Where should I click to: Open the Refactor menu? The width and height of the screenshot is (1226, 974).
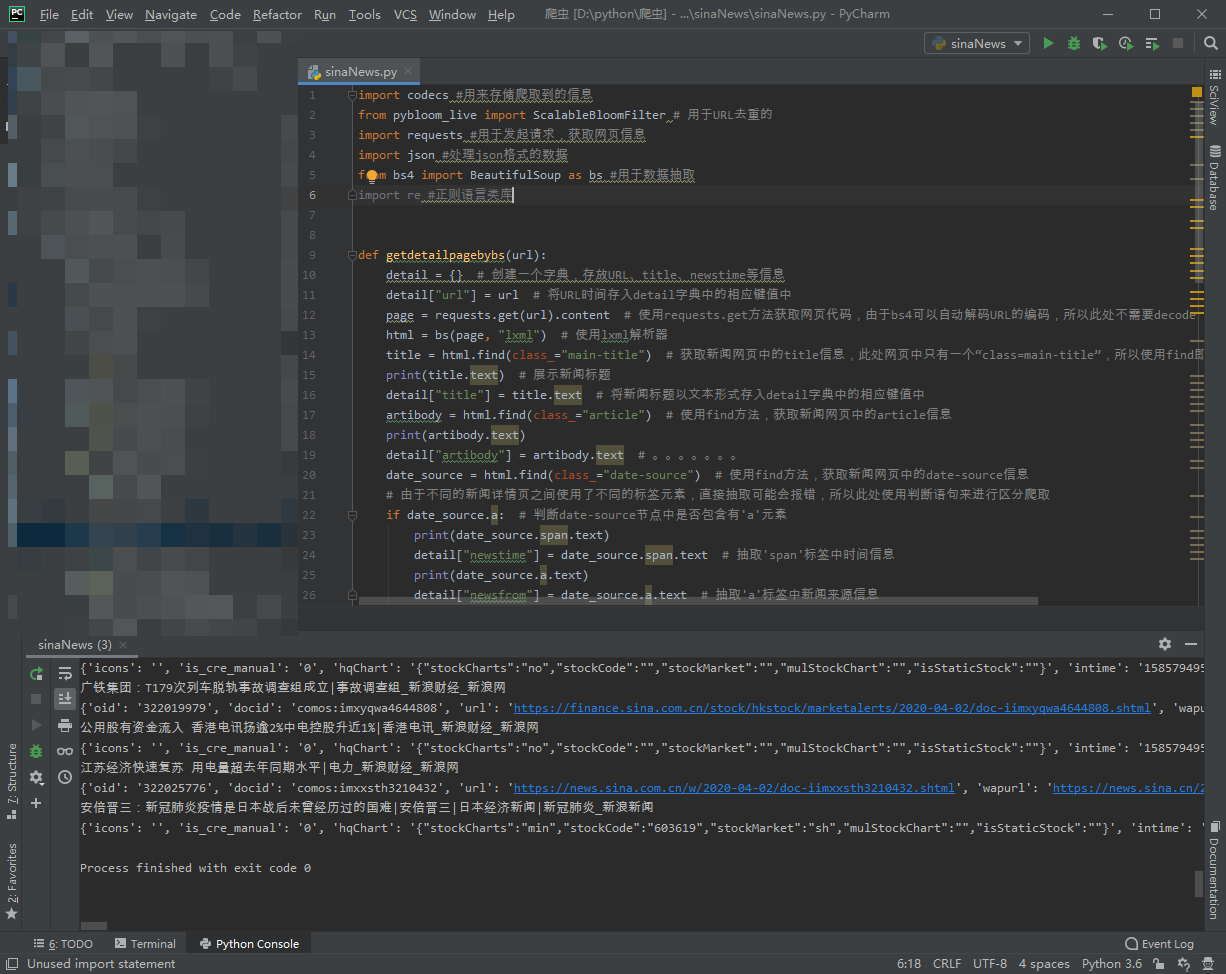(x=277, y=14)
